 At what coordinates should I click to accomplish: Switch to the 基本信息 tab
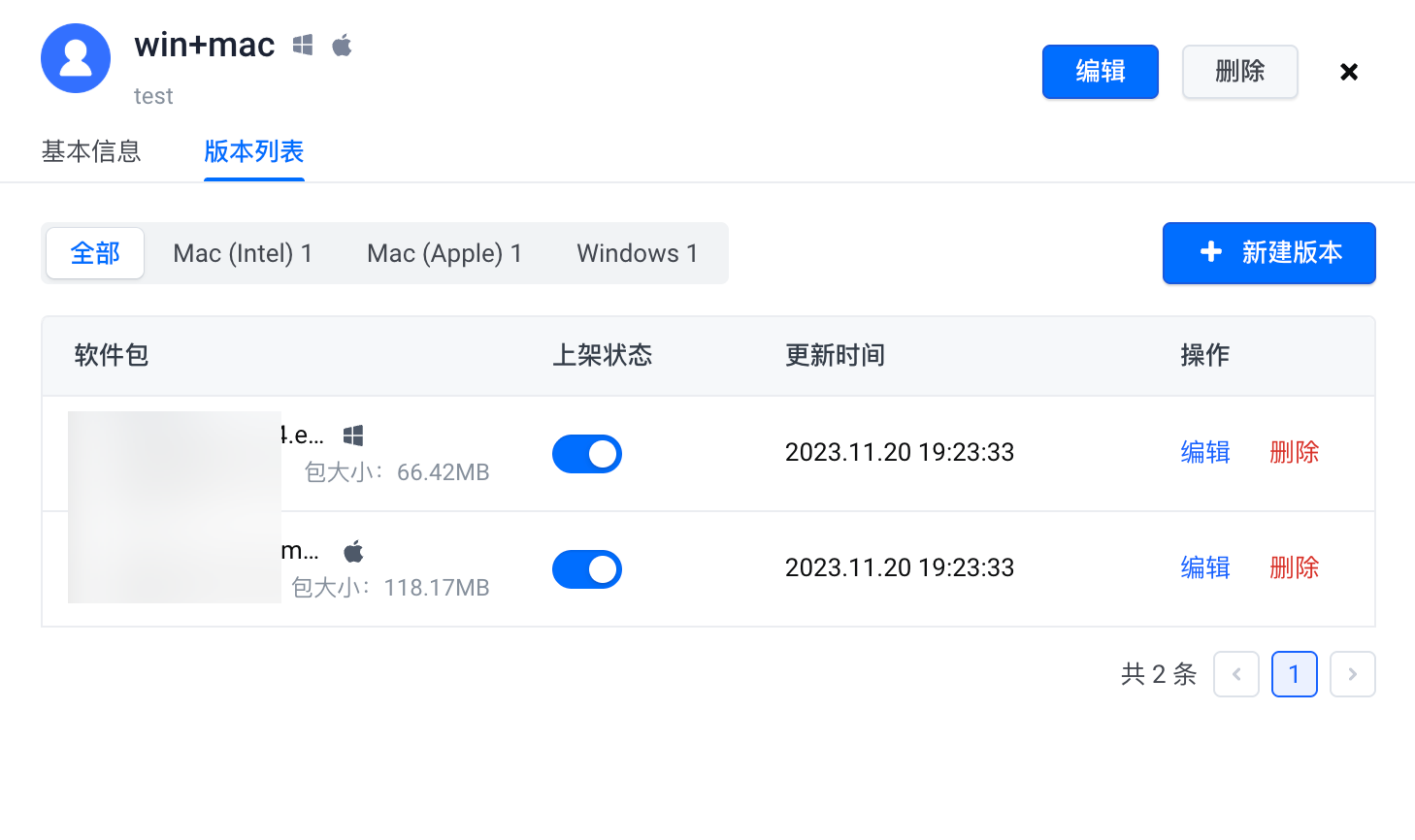click(91, 151)
